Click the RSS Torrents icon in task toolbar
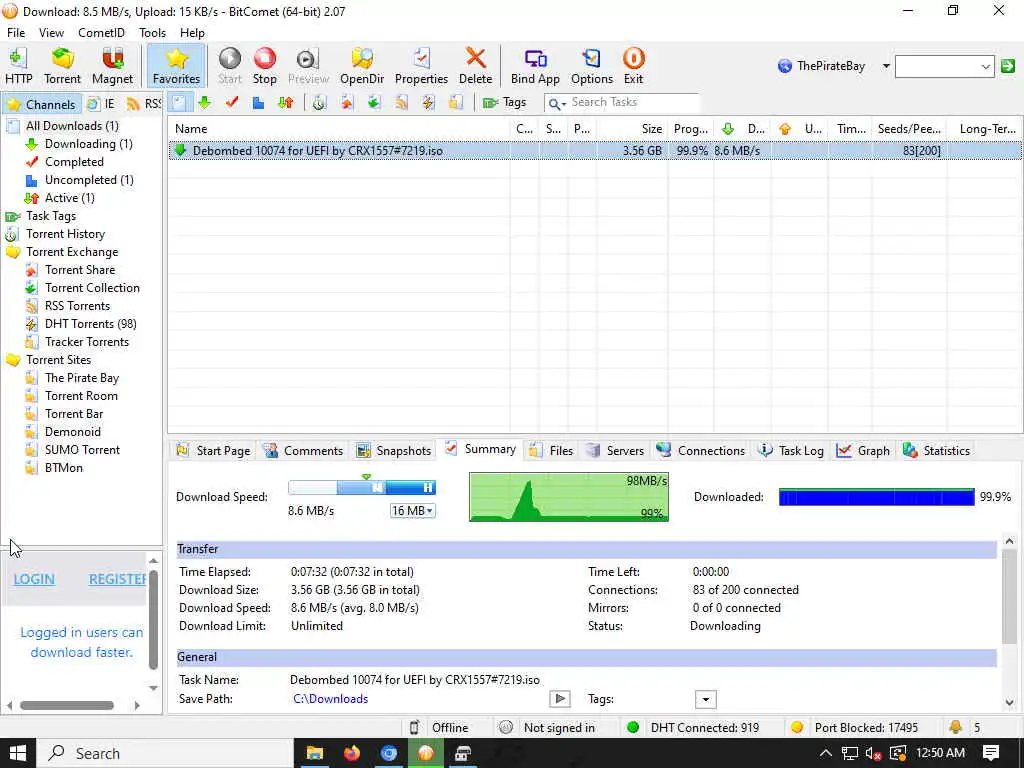The height and width of the screenshot is (768, 1024). pyautogui.click(x=401, y=103)
